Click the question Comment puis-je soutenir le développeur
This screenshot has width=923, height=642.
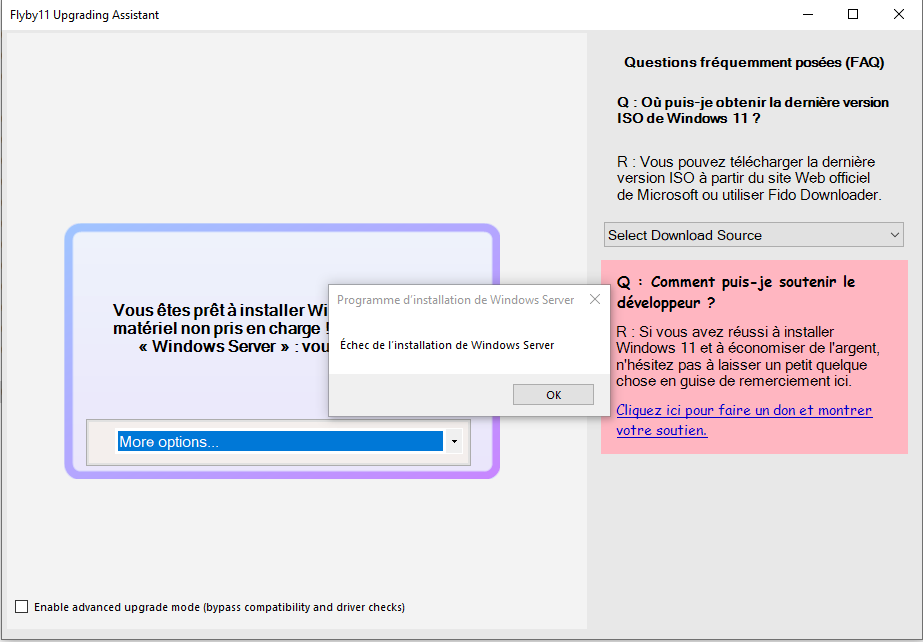click(736, 292)
